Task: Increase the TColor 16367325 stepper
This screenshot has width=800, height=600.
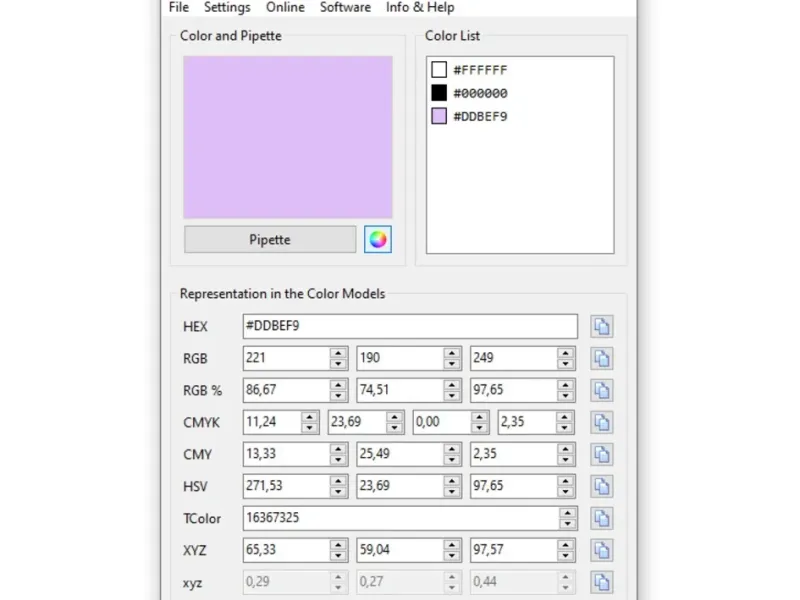Action: 568,513
